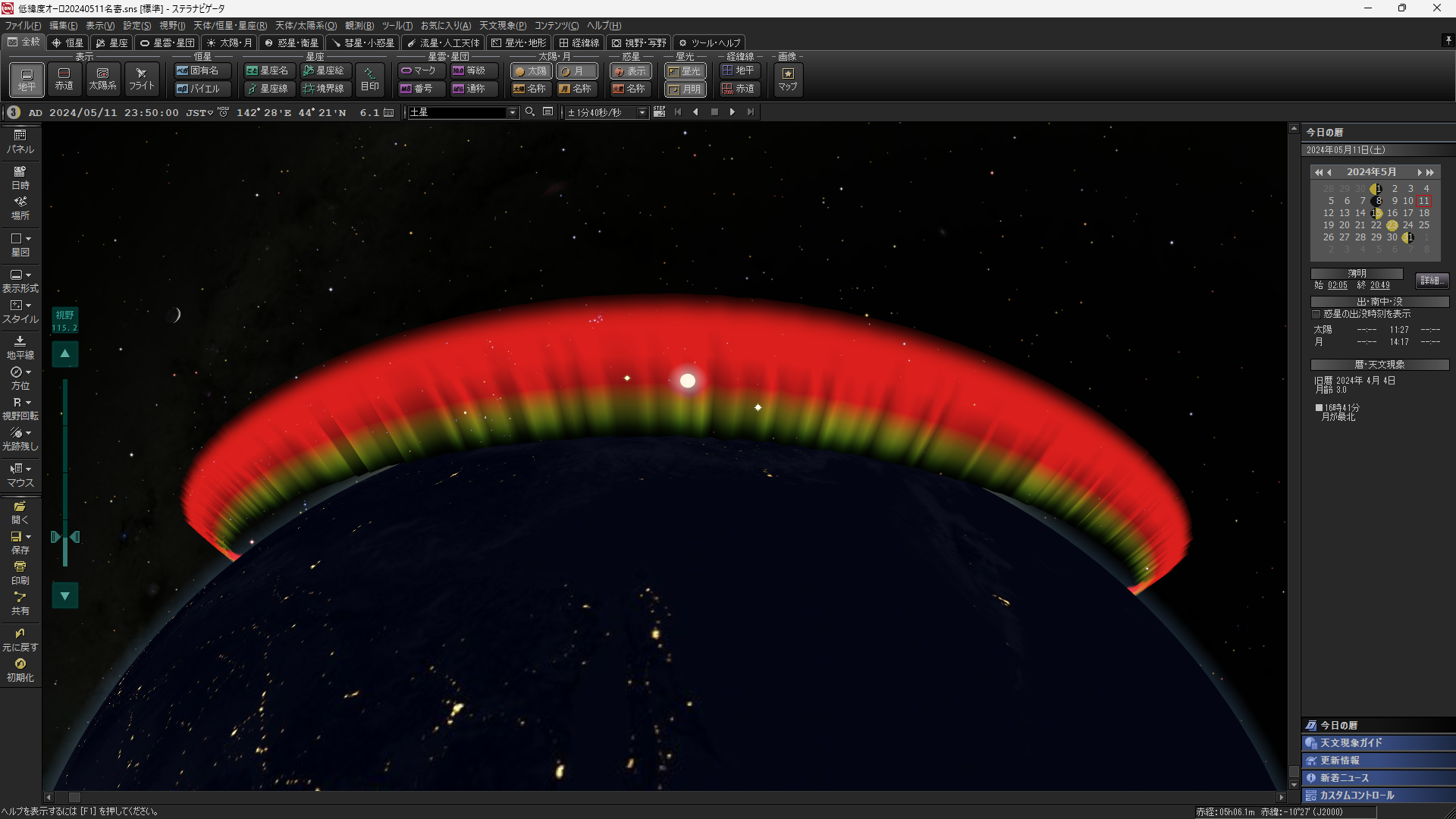Viewport: 1456px width, 819px height.
Task: Open the 場所 location sidebar icon
Action: (20, 208)
